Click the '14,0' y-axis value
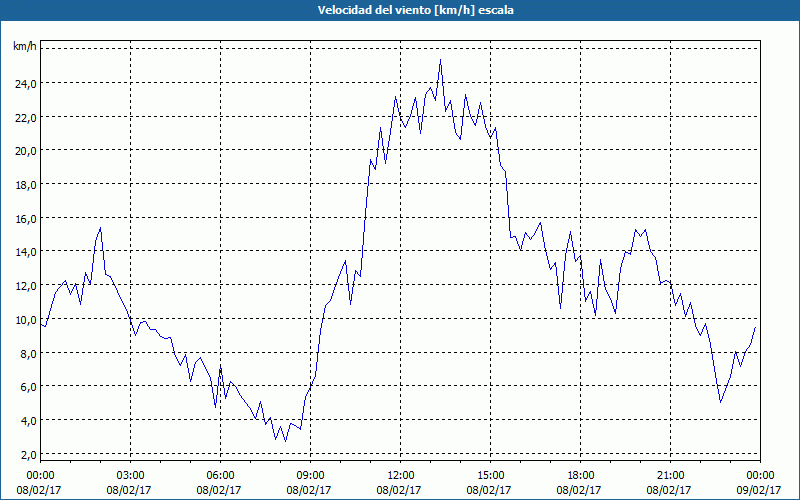 (26, 253)
